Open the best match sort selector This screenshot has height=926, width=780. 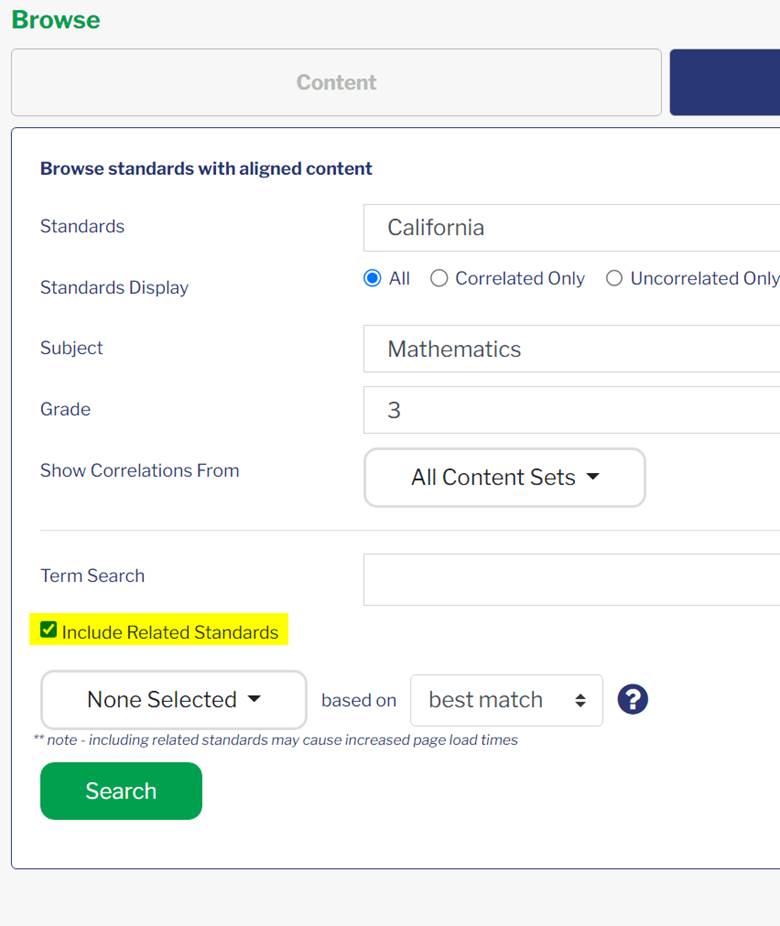click(x=507, y=700)
